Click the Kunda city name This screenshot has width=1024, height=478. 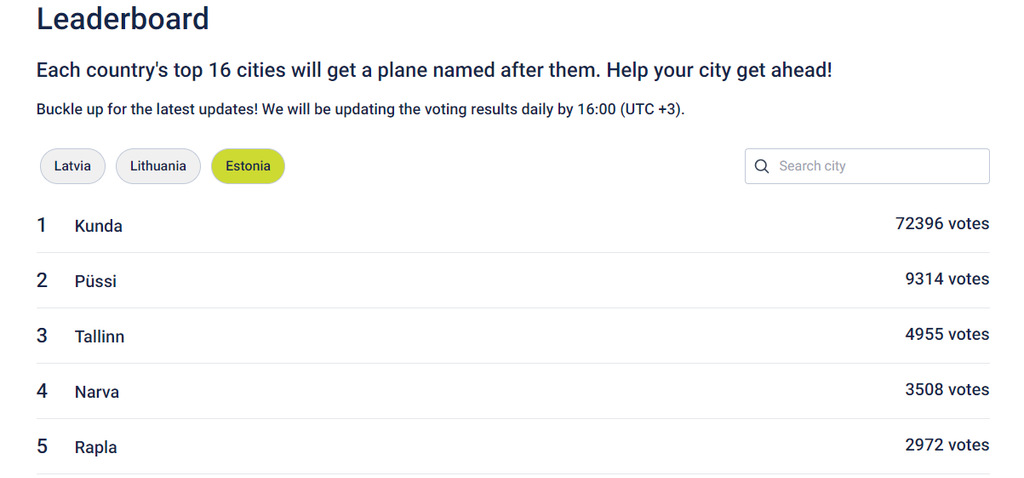coord(98,226)
